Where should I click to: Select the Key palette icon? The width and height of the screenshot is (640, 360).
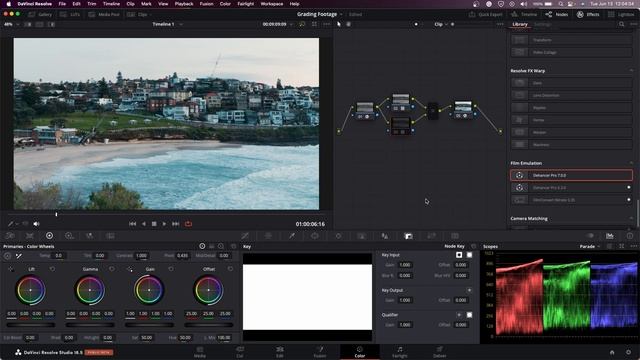coord(408,236)
